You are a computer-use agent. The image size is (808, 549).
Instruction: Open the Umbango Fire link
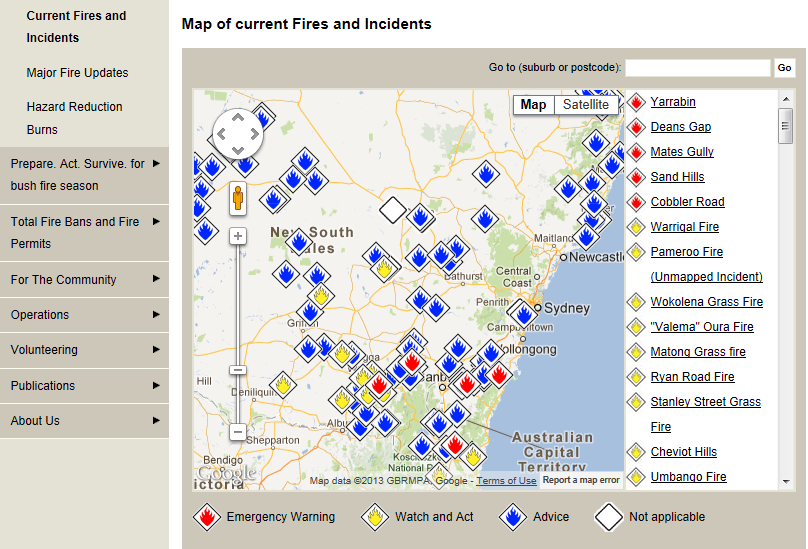click(688, 477)
